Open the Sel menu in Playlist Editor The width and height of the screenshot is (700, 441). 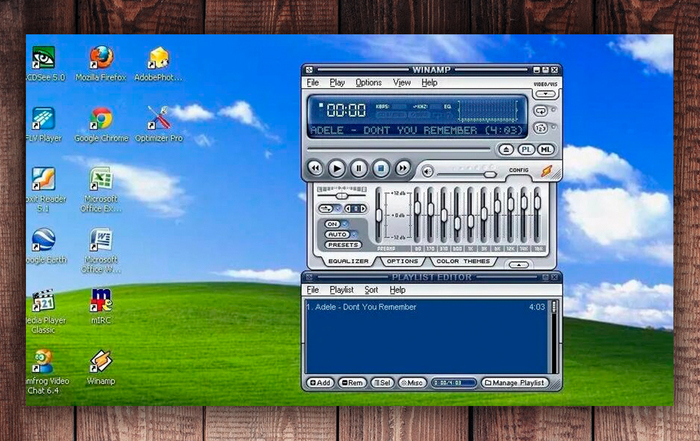coord(383,383)
